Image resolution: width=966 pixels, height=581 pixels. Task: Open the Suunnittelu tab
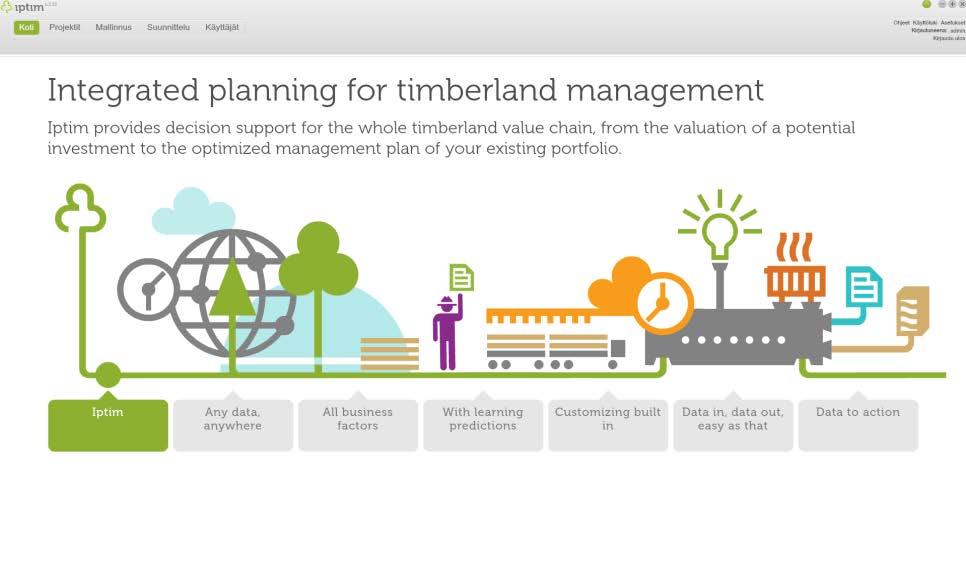click(168, 27)
